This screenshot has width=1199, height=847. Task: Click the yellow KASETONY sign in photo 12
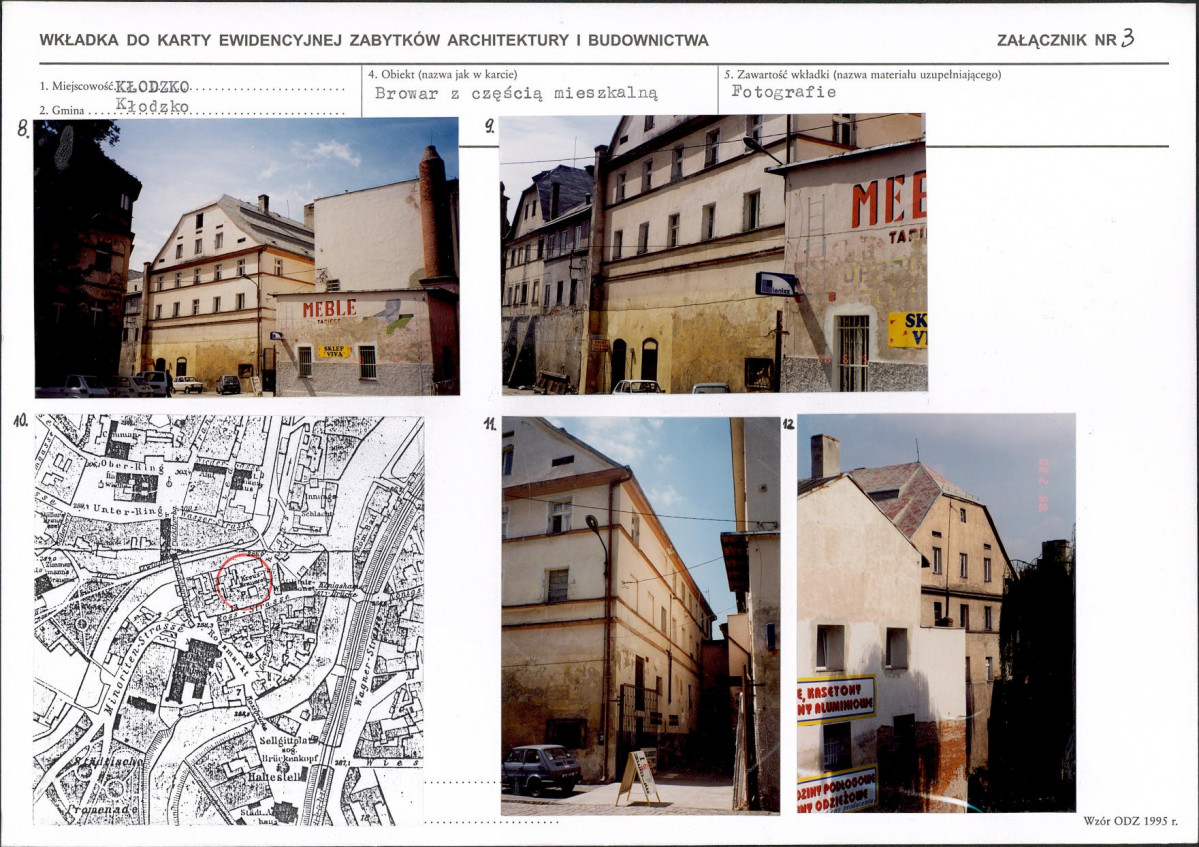pos(836,699)
